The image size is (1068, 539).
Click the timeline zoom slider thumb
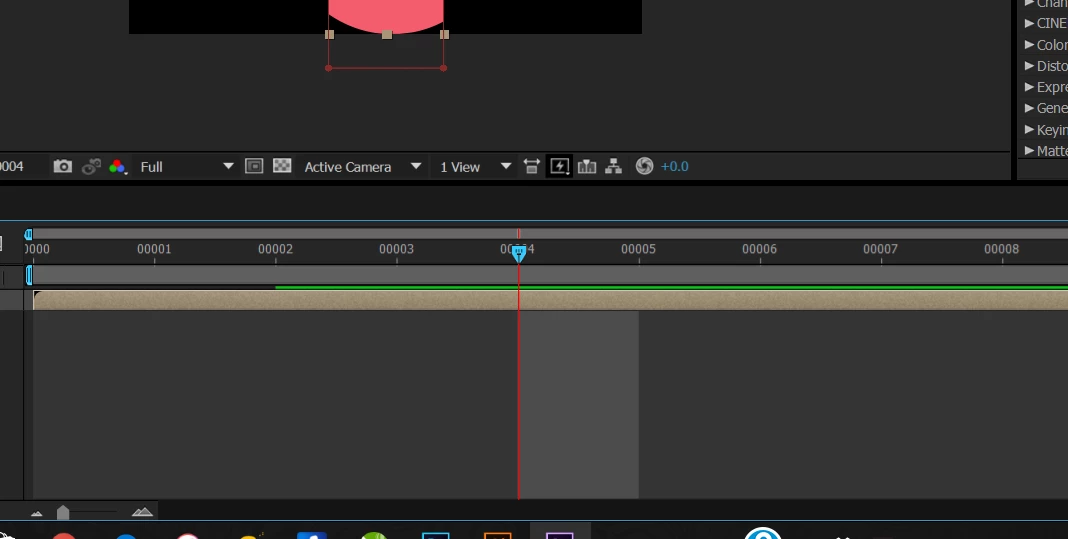[x=63, y=512]
